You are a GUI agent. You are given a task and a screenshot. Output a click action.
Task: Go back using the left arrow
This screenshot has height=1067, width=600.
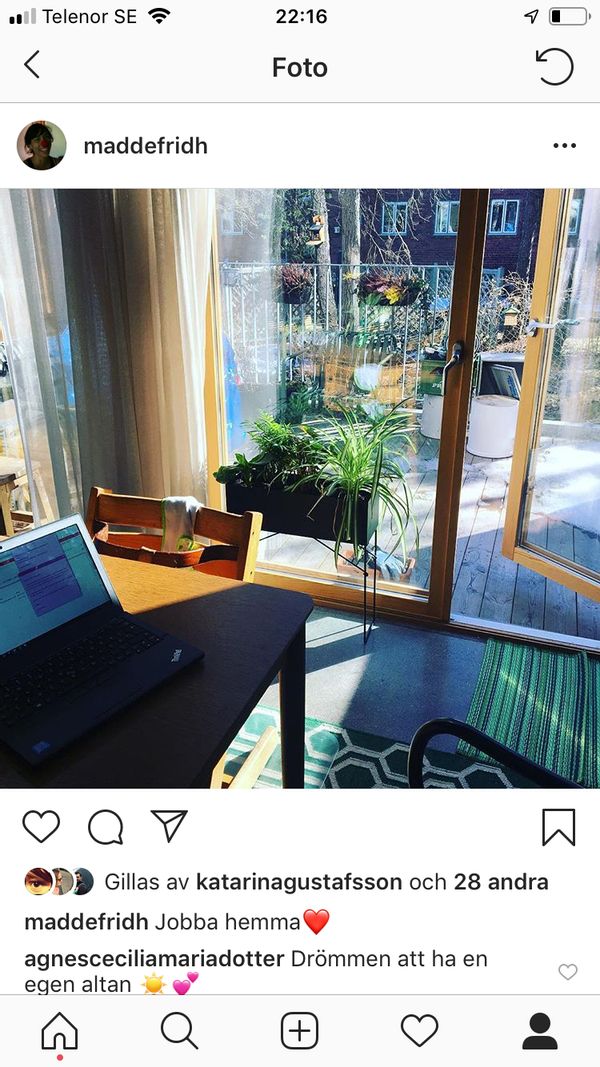point(32,65)
